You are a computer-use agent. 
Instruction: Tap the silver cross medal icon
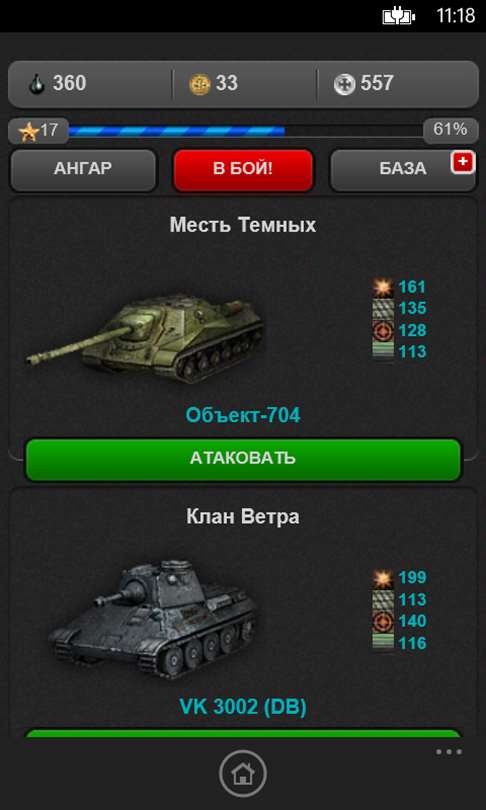tap(344, 84)
